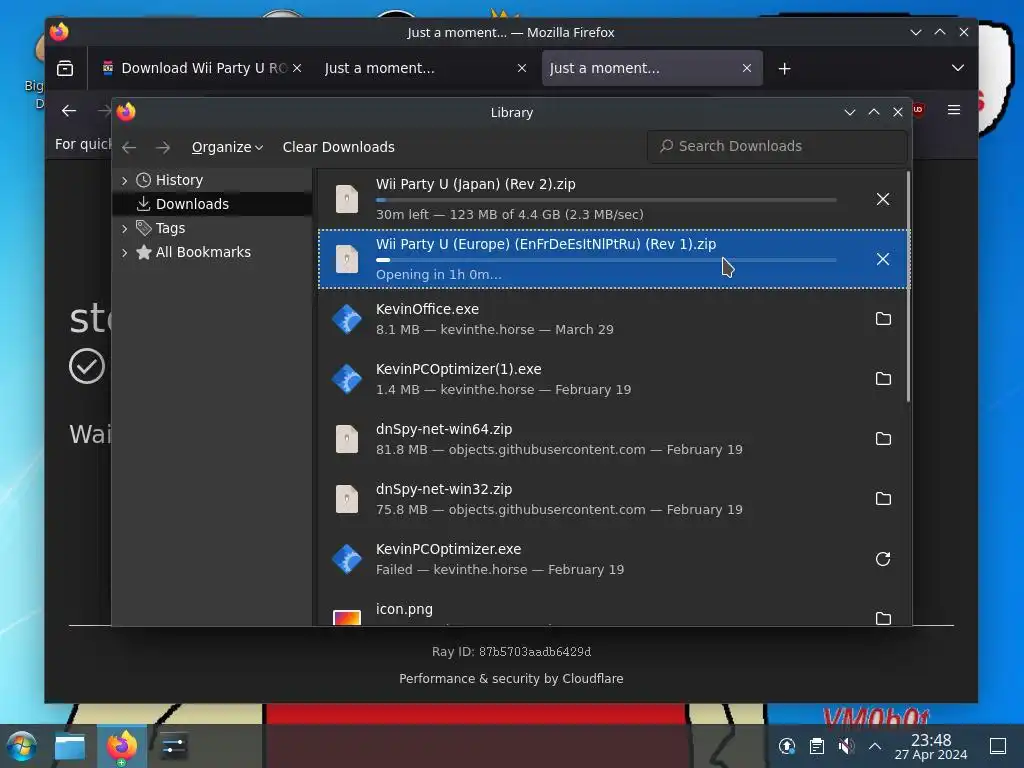Click the KevinPCOptimizer.exe application icon
Viewport: 1024px width, 768px height.
[x=347, y=559]
